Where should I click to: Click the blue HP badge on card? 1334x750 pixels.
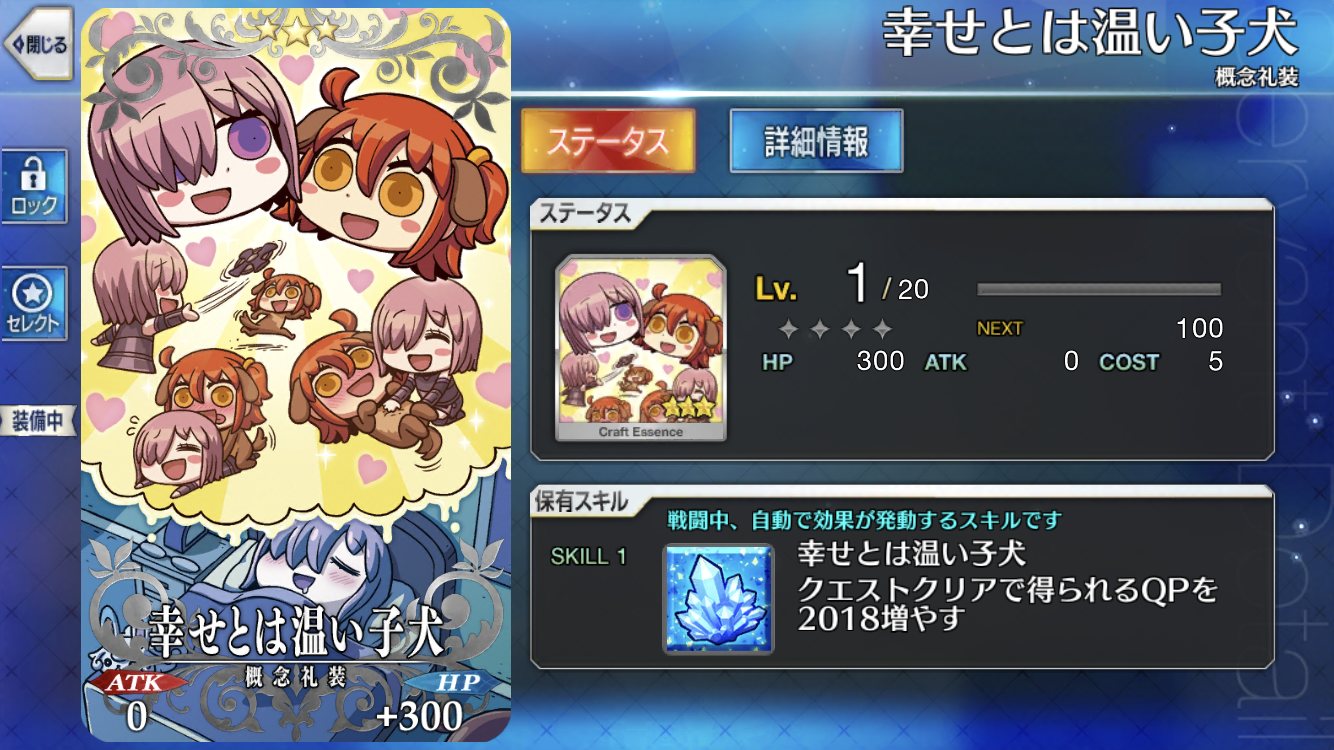pyautogui.click(x=456, y=683)
